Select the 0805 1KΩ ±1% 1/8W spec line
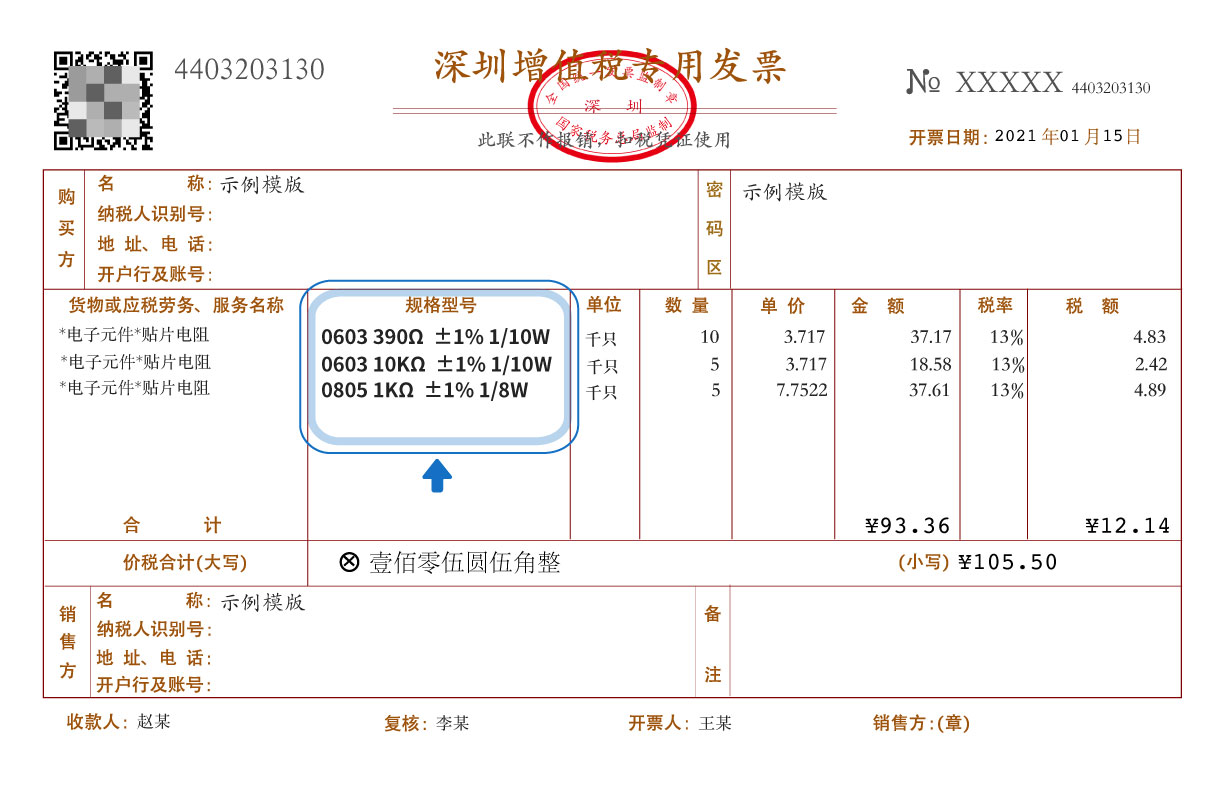1218x788 pixels. [x=424, y=390]
